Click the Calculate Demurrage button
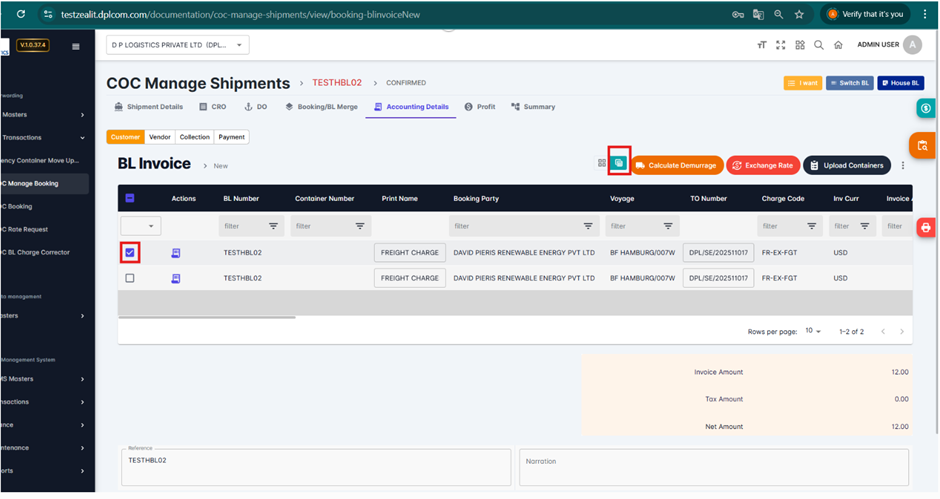 tap(676, 165)
